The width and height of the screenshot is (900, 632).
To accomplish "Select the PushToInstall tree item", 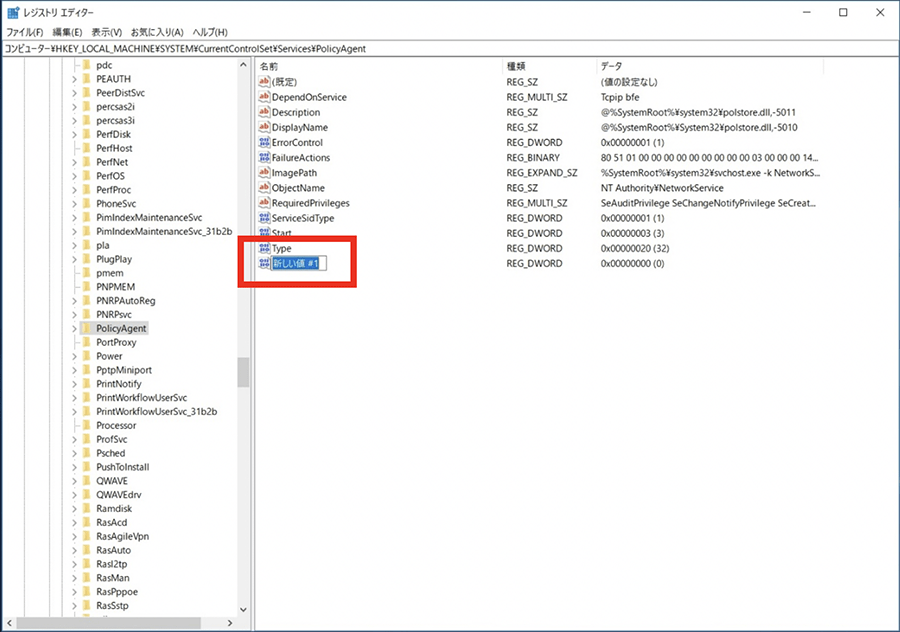I will [123, 467].
